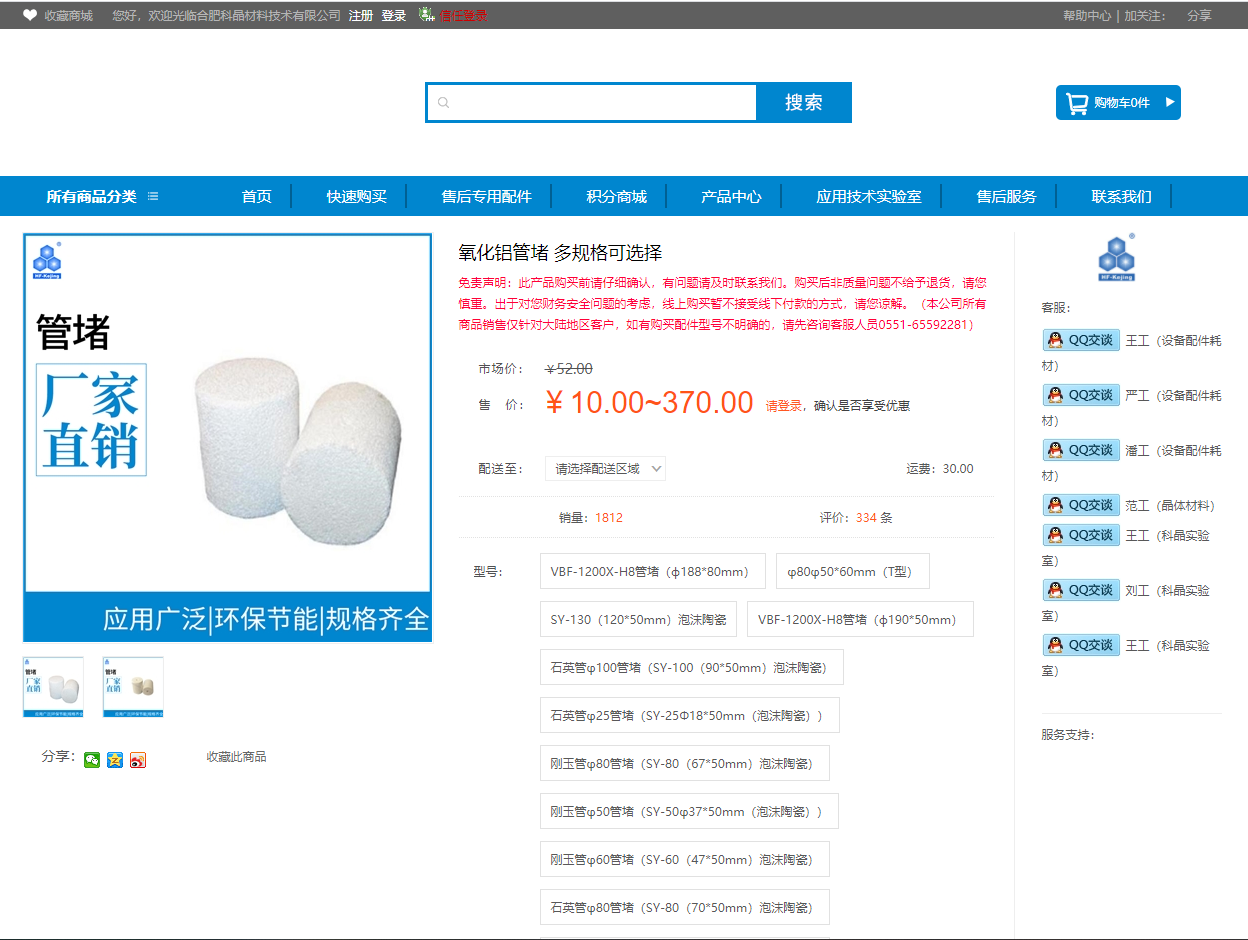The image size is (1248, 940).
Task: Expand cart arrow next to 购物车0件
Action: coord(1169,102)
